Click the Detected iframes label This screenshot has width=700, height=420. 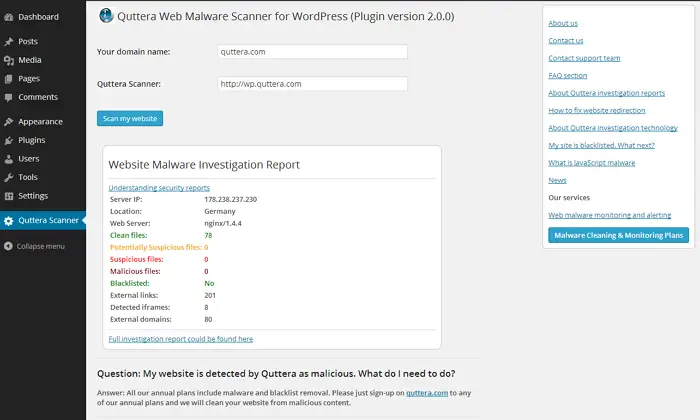point(140,308)
